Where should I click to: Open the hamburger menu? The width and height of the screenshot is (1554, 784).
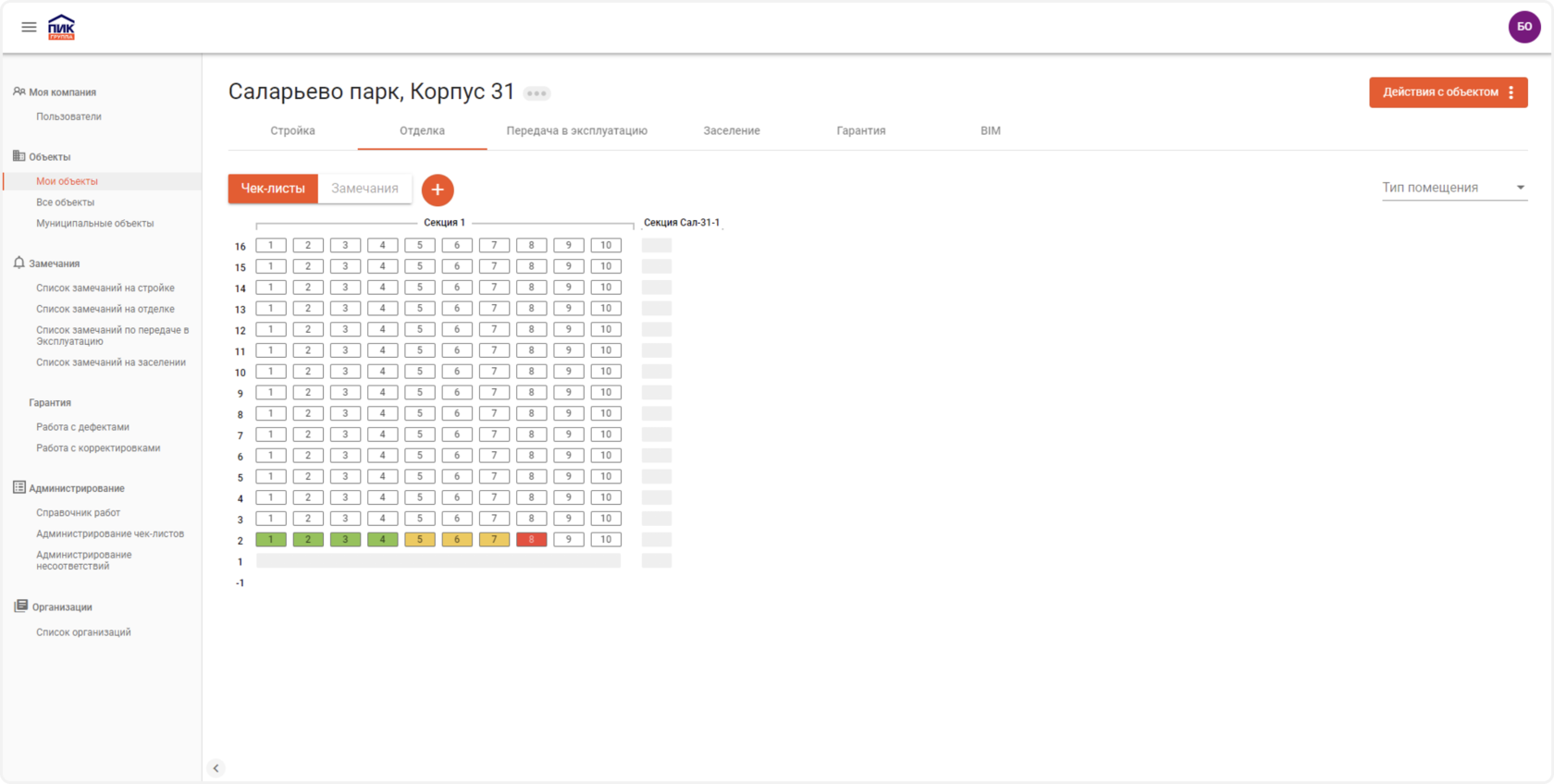pyautogui.click(x=29, y=27)
